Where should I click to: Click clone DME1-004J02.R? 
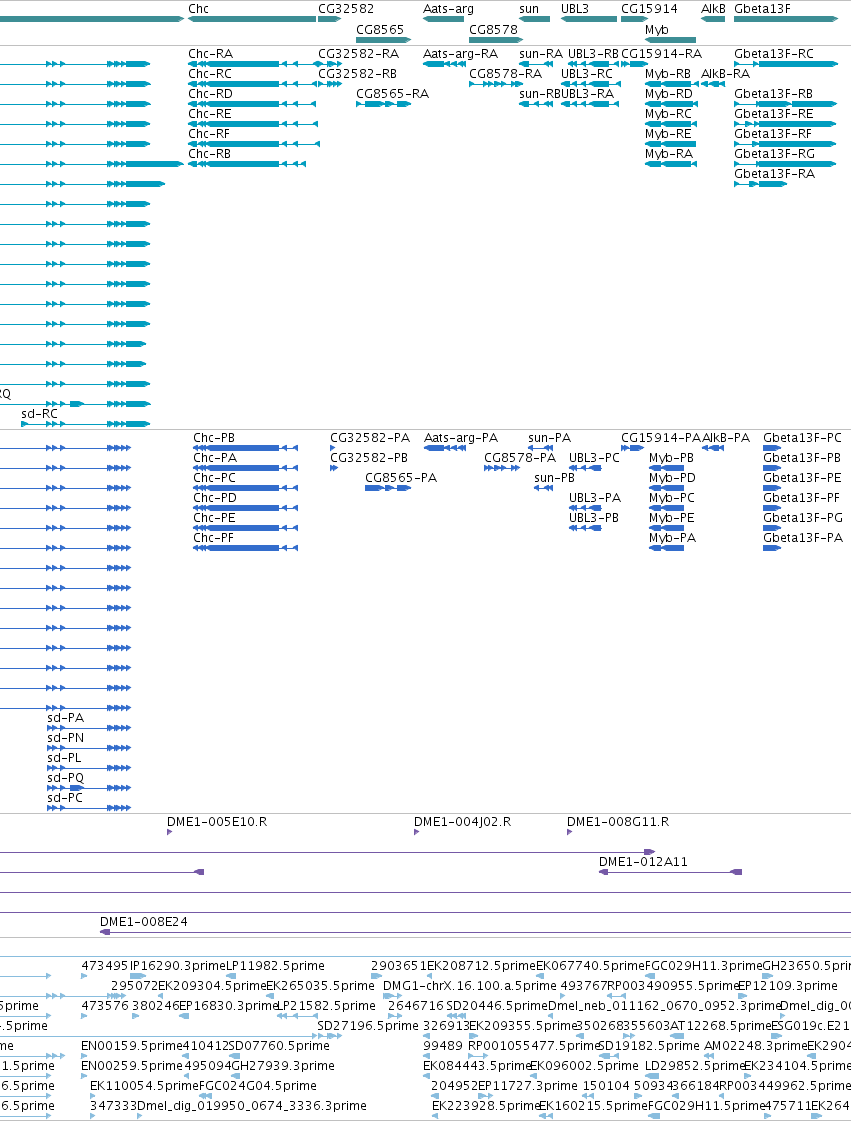(x=462, y=822)
